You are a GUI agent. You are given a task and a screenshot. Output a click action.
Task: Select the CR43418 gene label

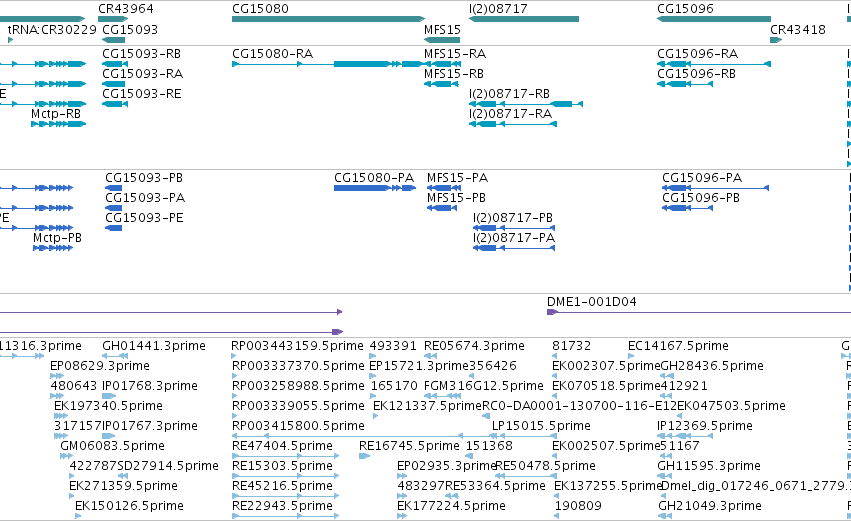coord(797,29)
